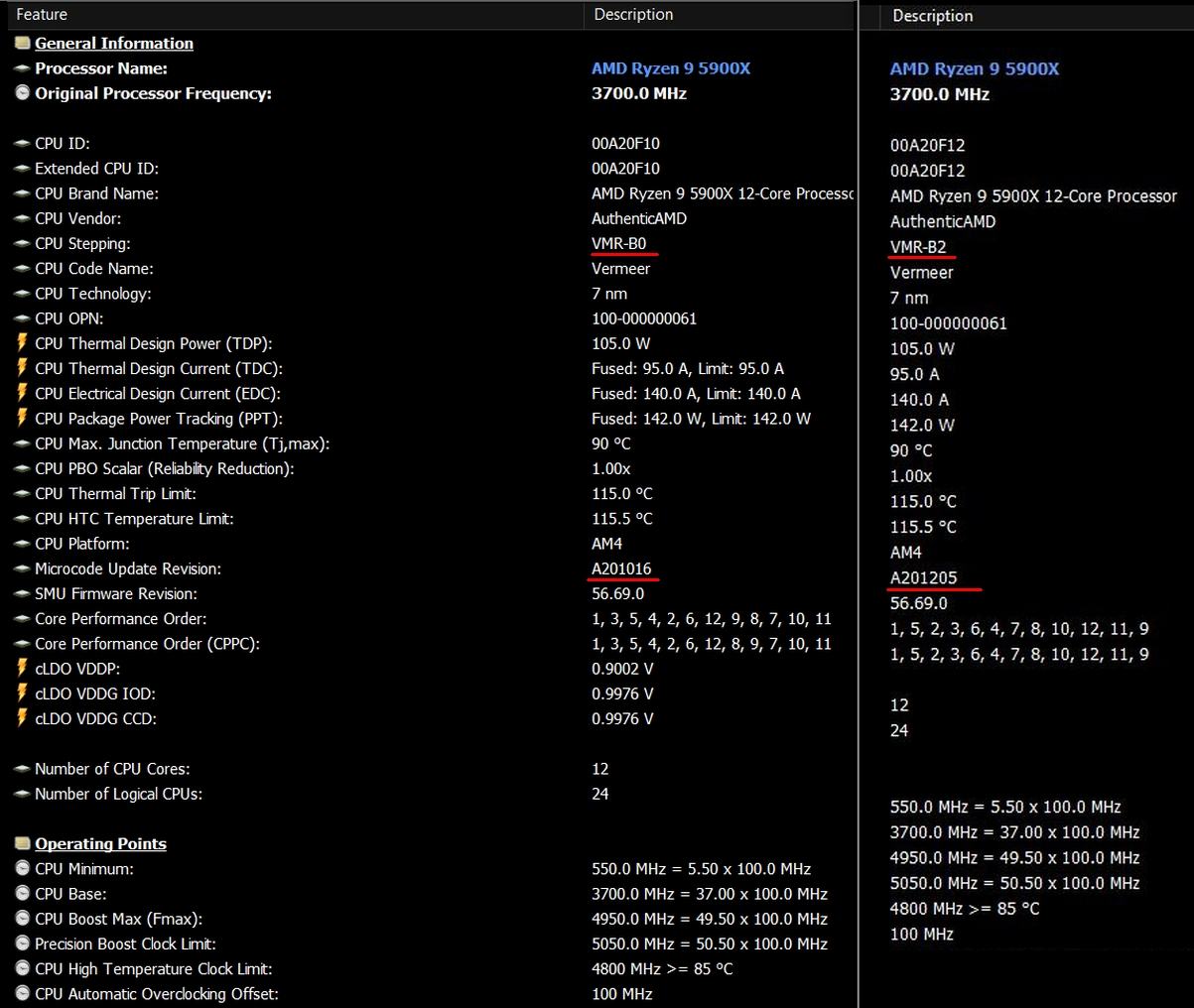Click the General Information section folder icon

22,43
